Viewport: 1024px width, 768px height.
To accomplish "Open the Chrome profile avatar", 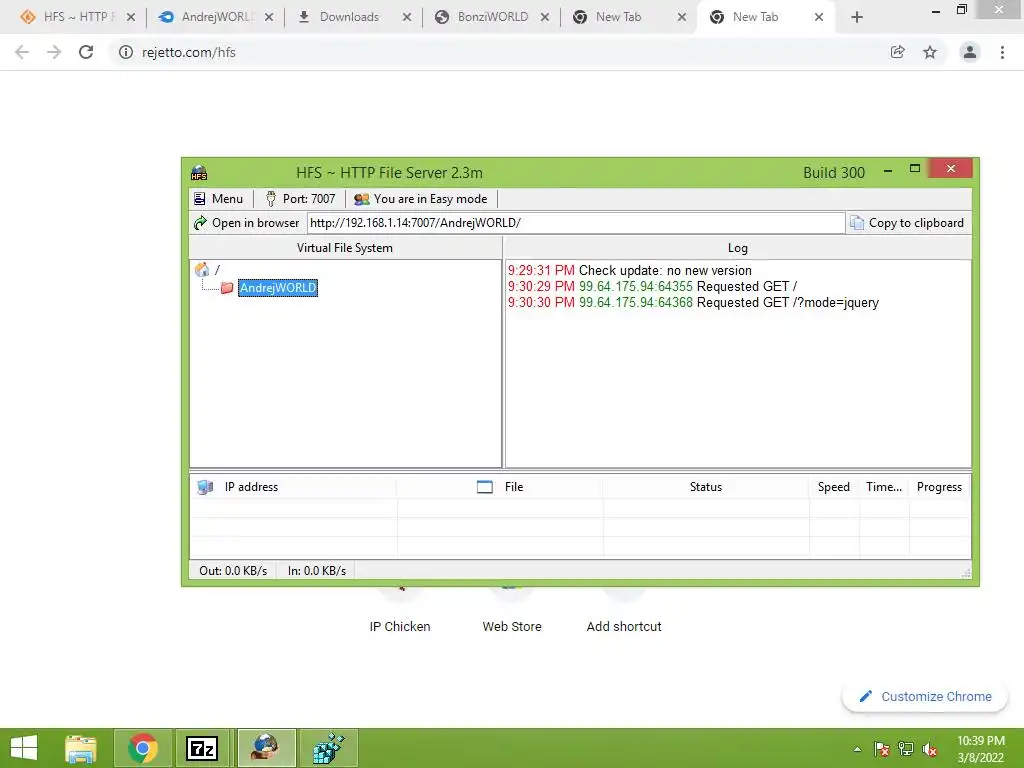I will pos(970,52).
